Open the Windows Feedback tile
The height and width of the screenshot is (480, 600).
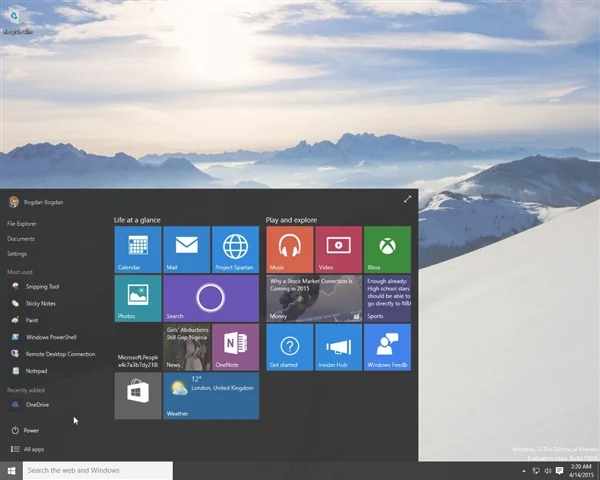coord(387,347)
